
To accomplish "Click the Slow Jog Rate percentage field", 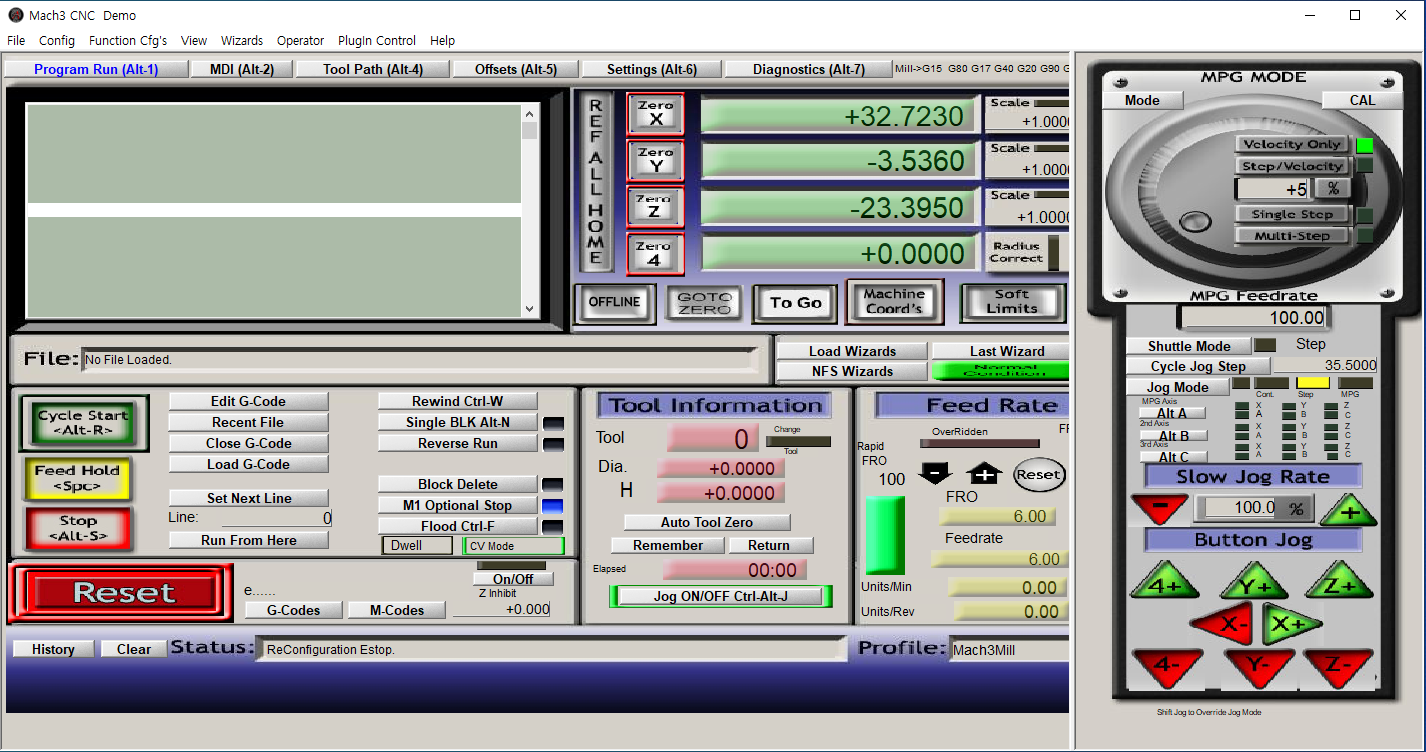I will pos(1238,508).
